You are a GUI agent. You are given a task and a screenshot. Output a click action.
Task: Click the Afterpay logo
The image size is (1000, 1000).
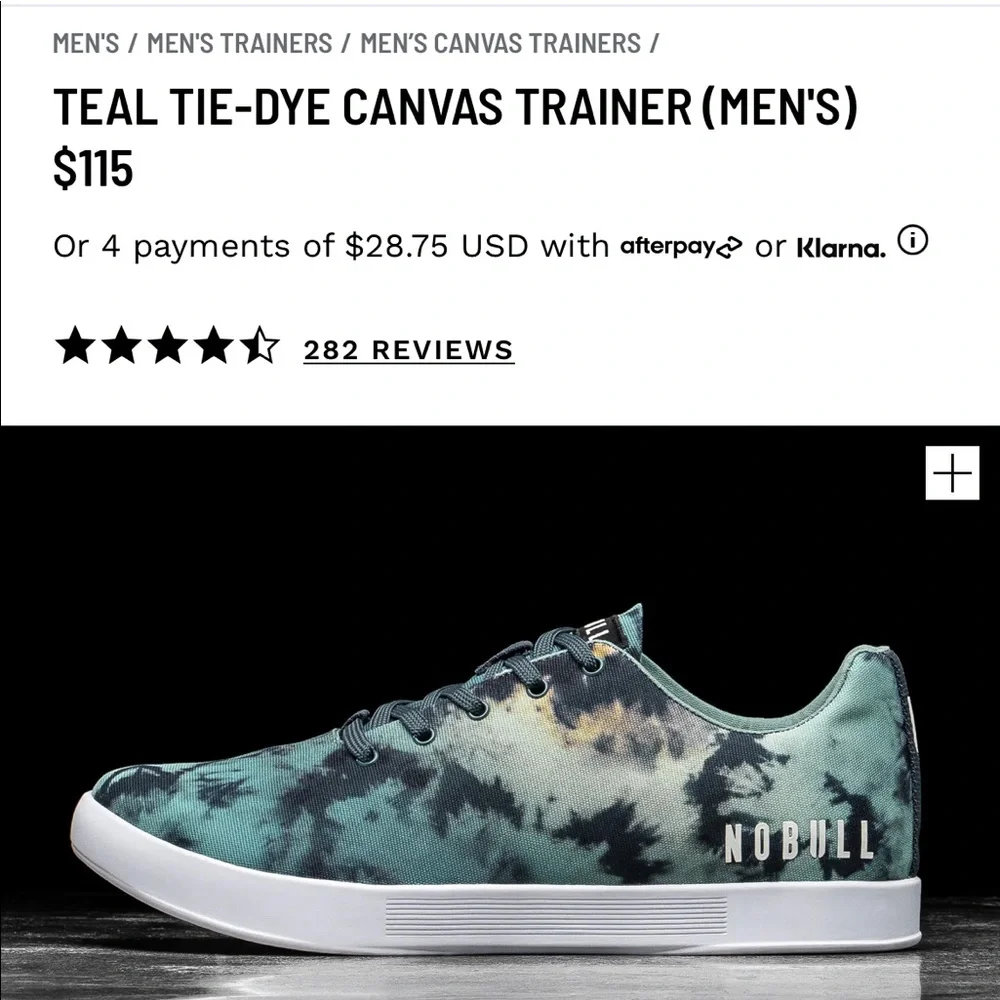tap(681, 247)
